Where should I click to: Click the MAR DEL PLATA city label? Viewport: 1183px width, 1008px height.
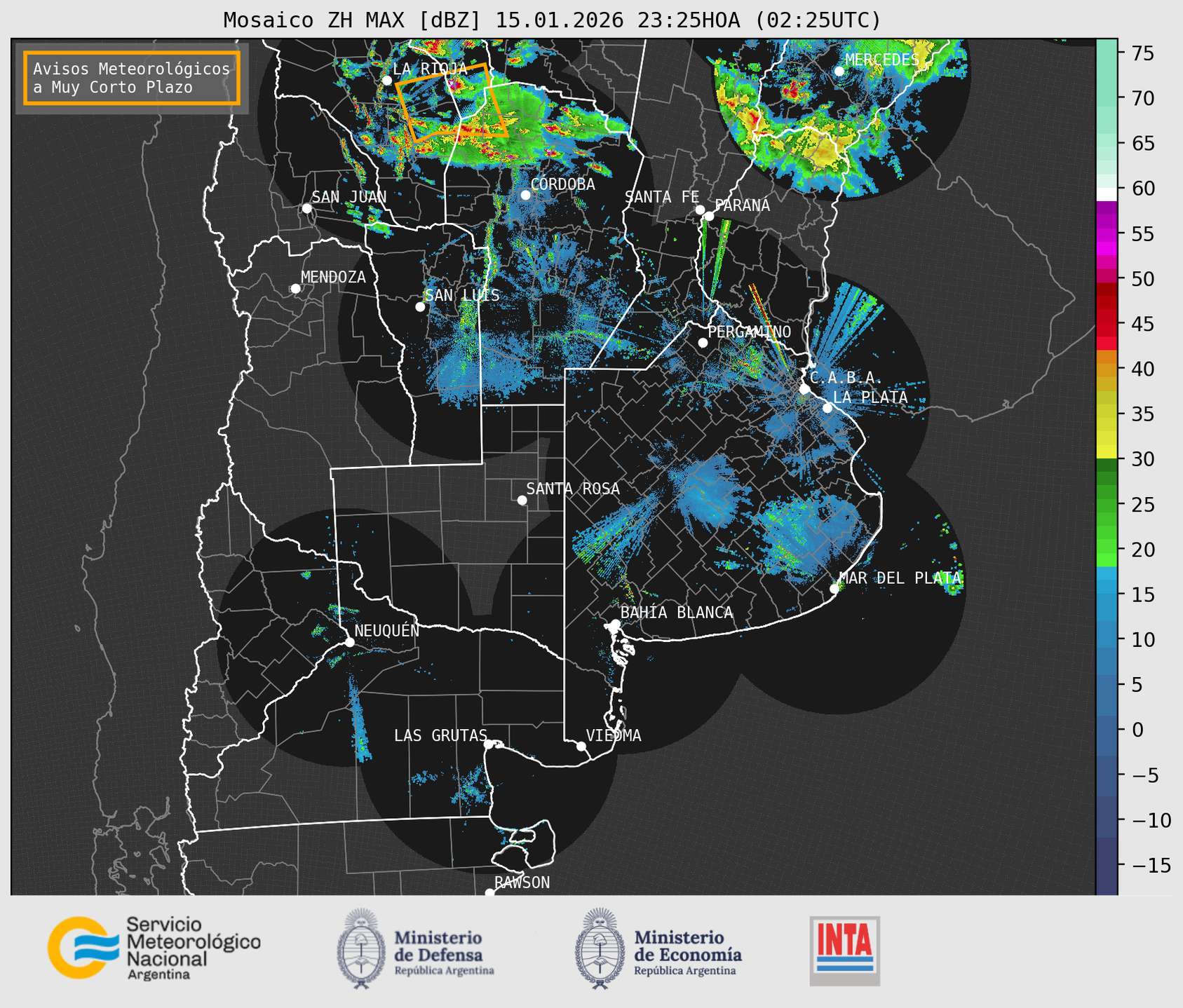900,578
